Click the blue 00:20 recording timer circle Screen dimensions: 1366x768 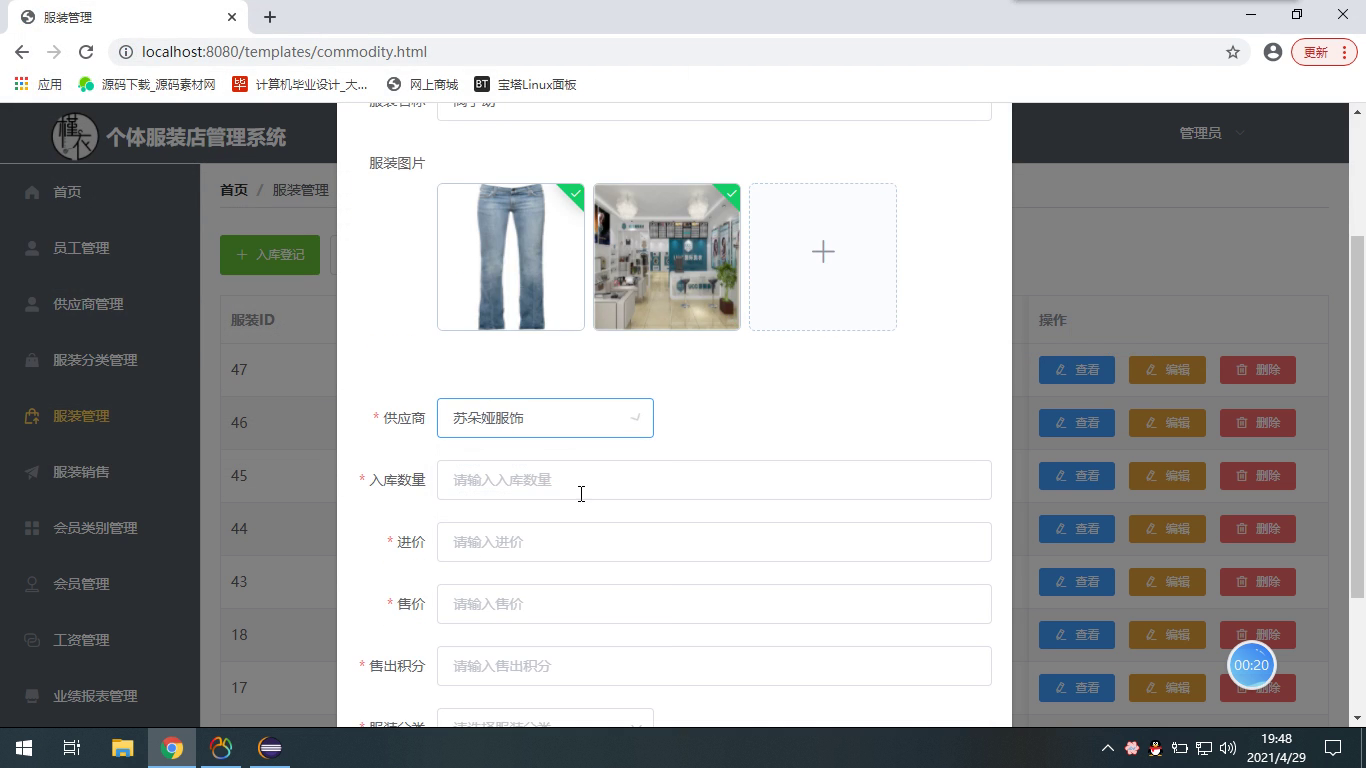(1251, 665)
